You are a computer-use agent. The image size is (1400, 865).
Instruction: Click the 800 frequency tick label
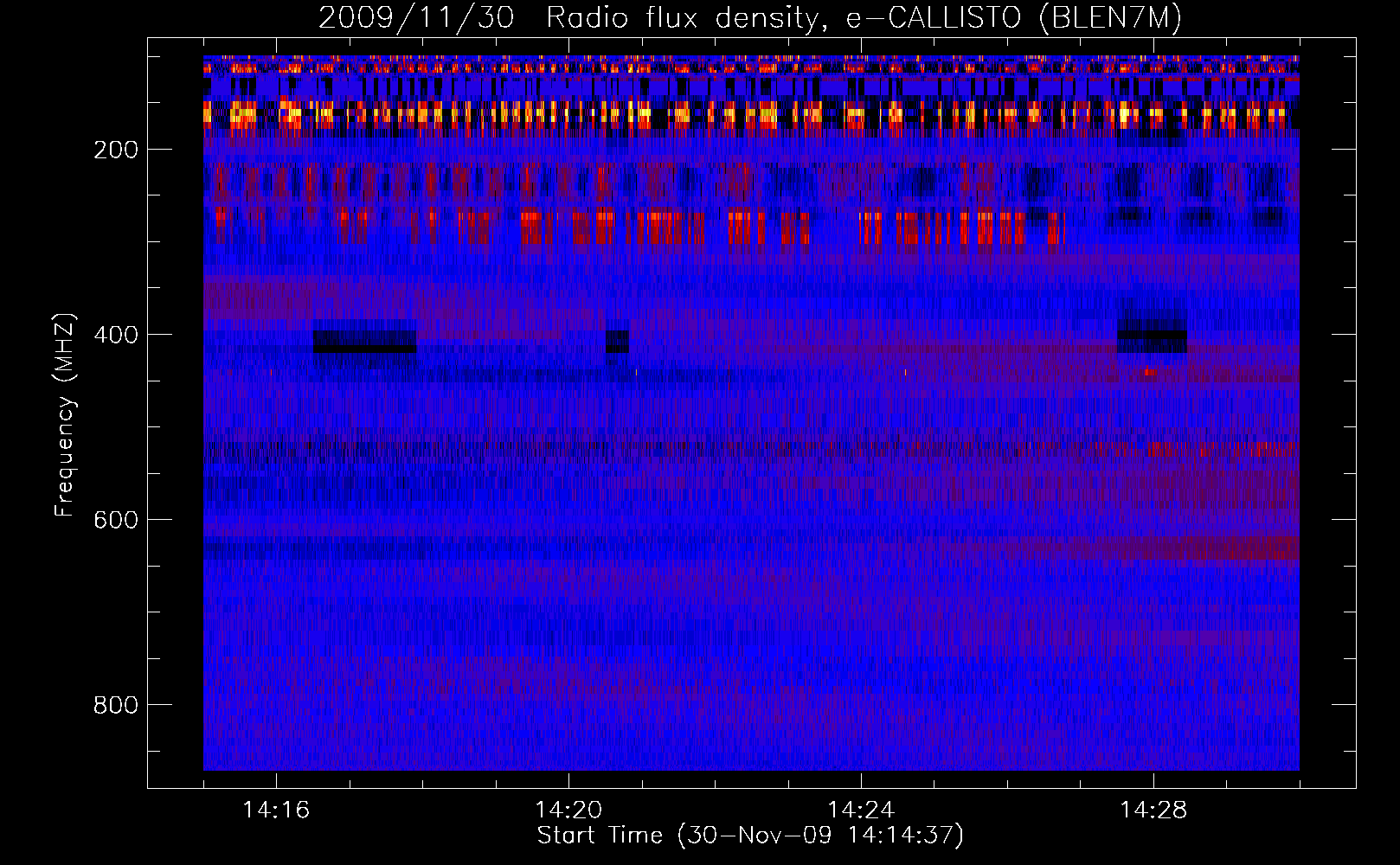click(x=116, y=705)
